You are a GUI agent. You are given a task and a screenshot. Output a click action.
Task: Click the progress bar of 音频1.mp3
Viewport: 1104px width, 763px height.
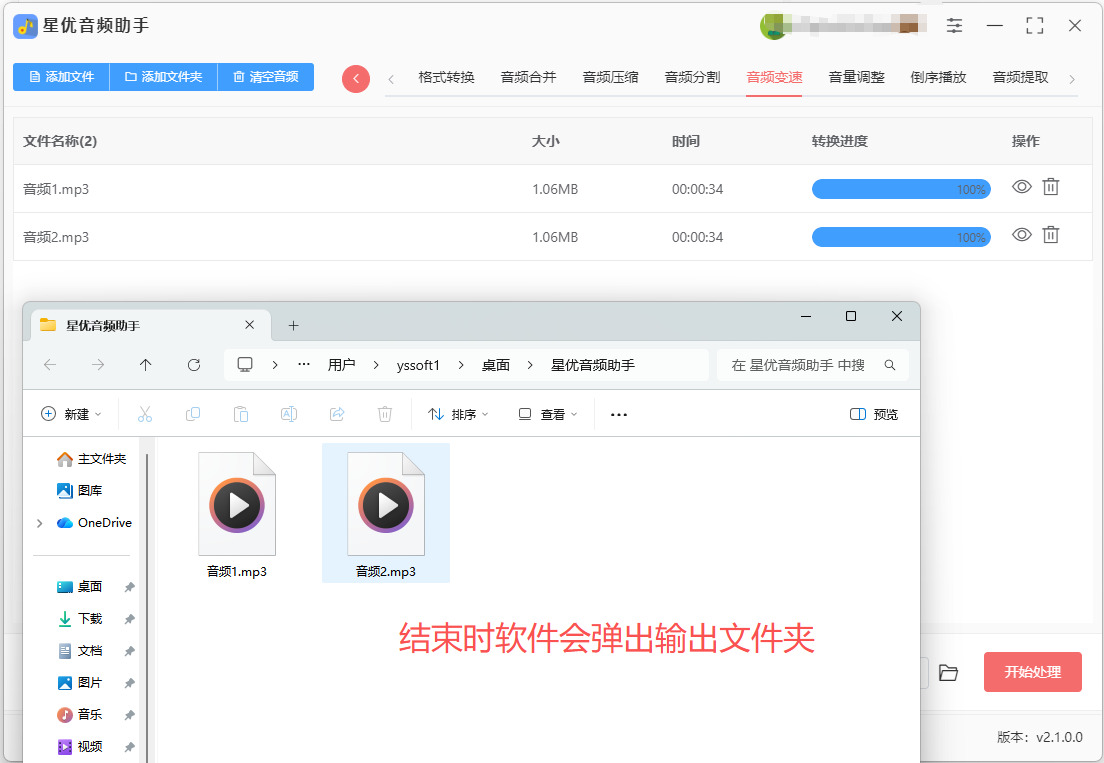(x=901, y=189)
